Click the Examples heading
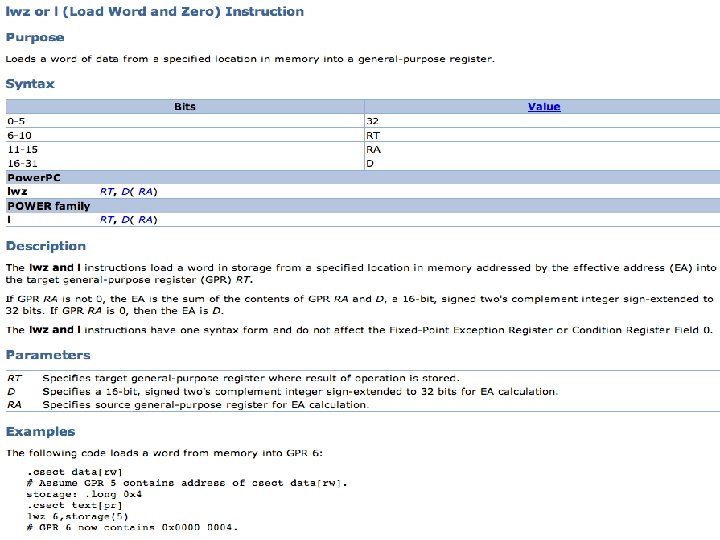Viewport: 720px width, 540px height. 40,432
